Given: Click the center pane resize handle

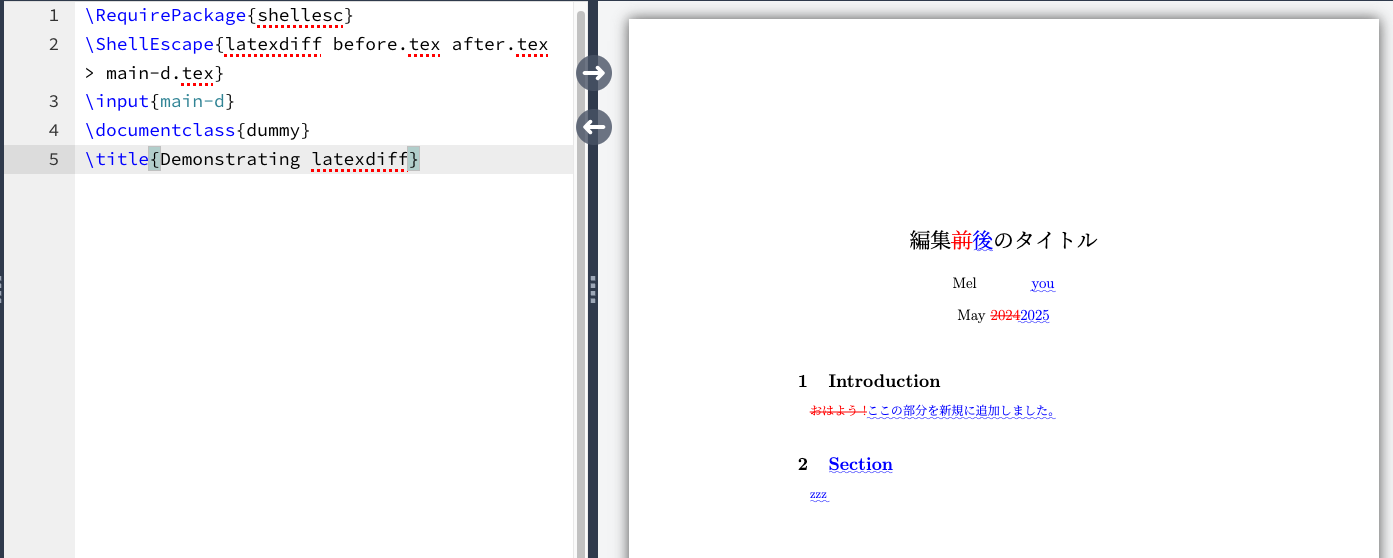Looking at the screenshot, I should pyautogui.click(x=594, y=289).
